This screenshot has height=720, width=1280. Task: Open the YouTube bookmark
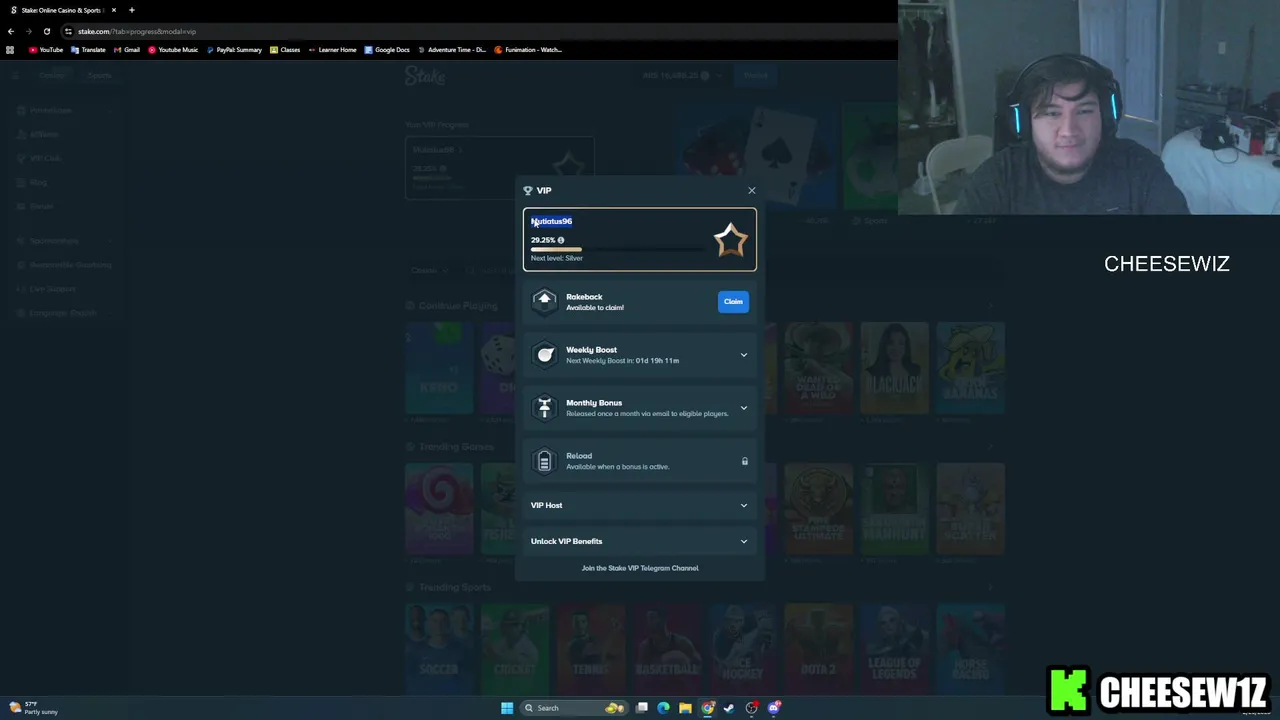46,49
